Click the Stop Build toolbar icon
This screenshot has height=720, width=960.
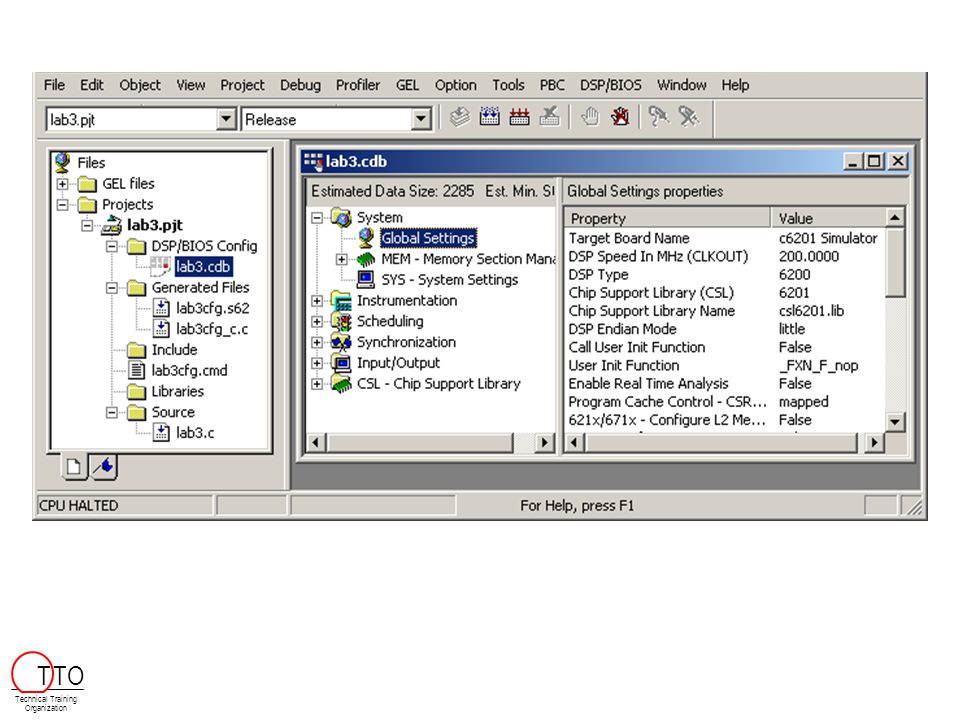tap(549, 117)
